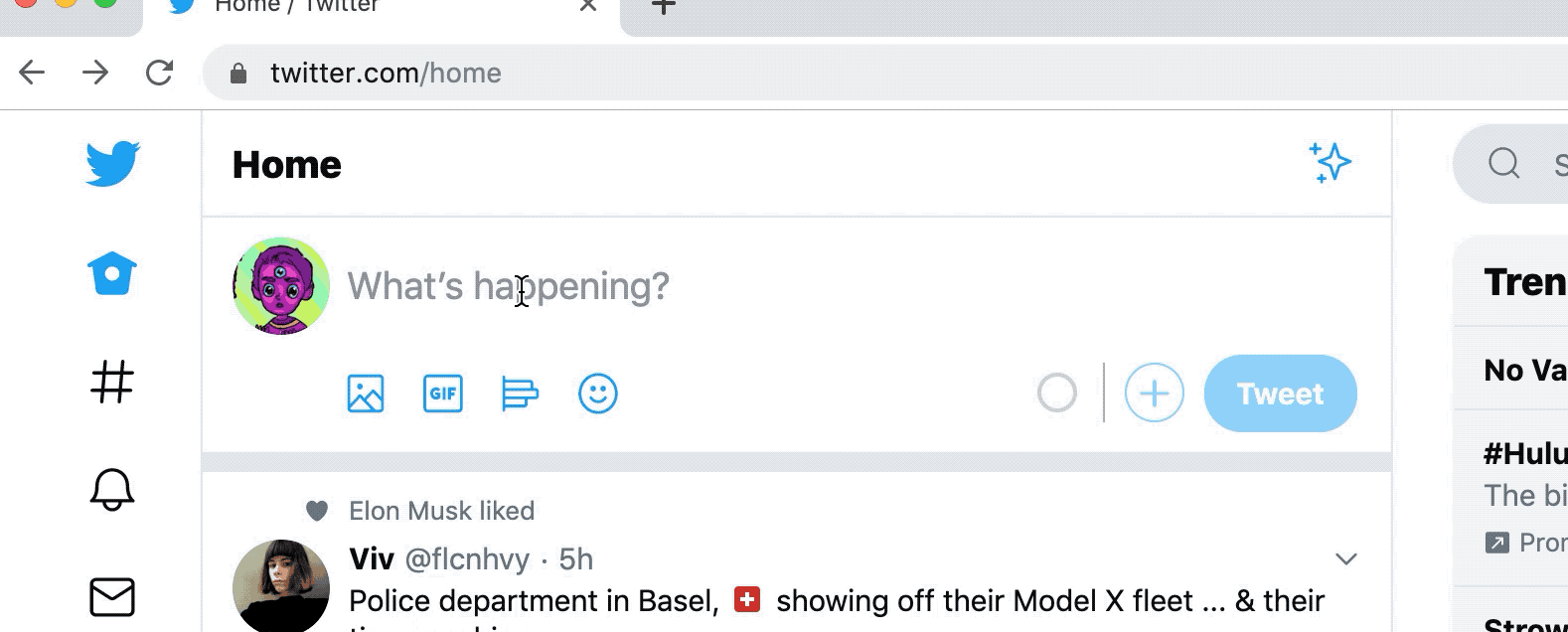
Task: Click the Twitter bird logo
Action: pos(112,164)
